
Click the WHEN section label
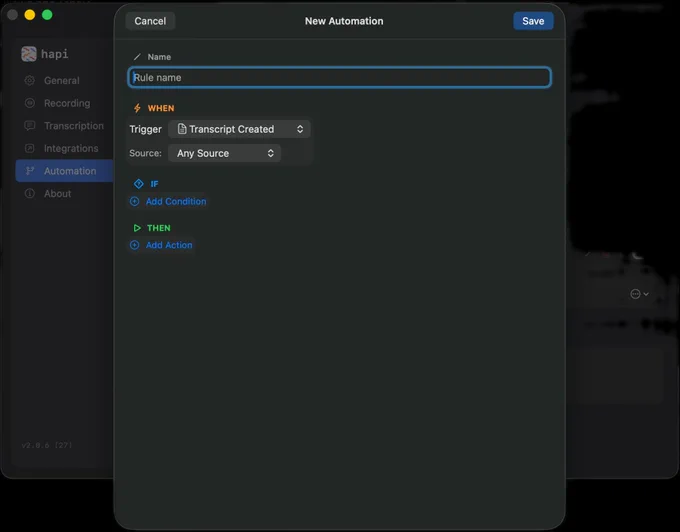point(161,108)
